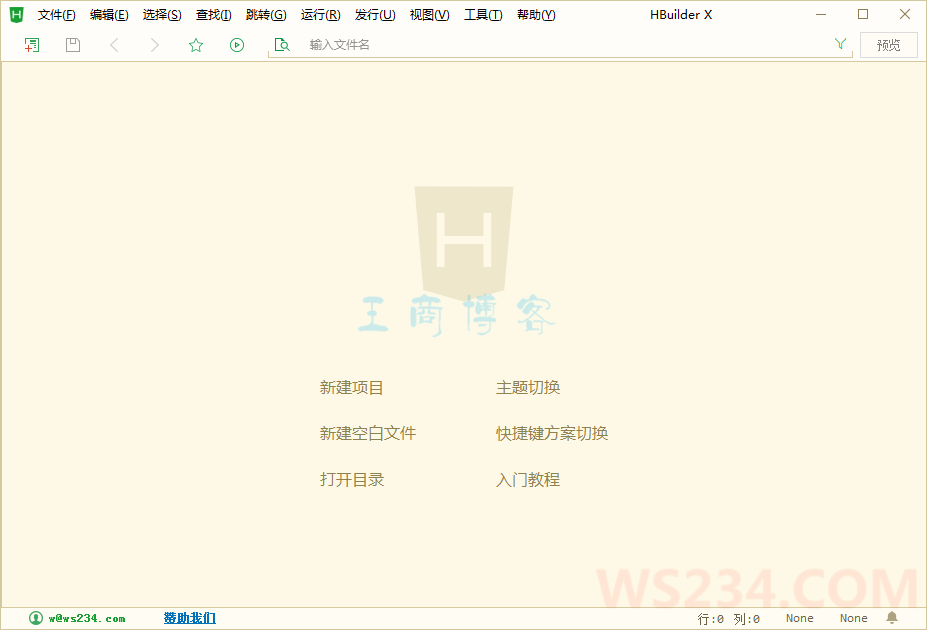Open the 编辑(E) menu
This screenshot has height=630, width=927.
109,15
